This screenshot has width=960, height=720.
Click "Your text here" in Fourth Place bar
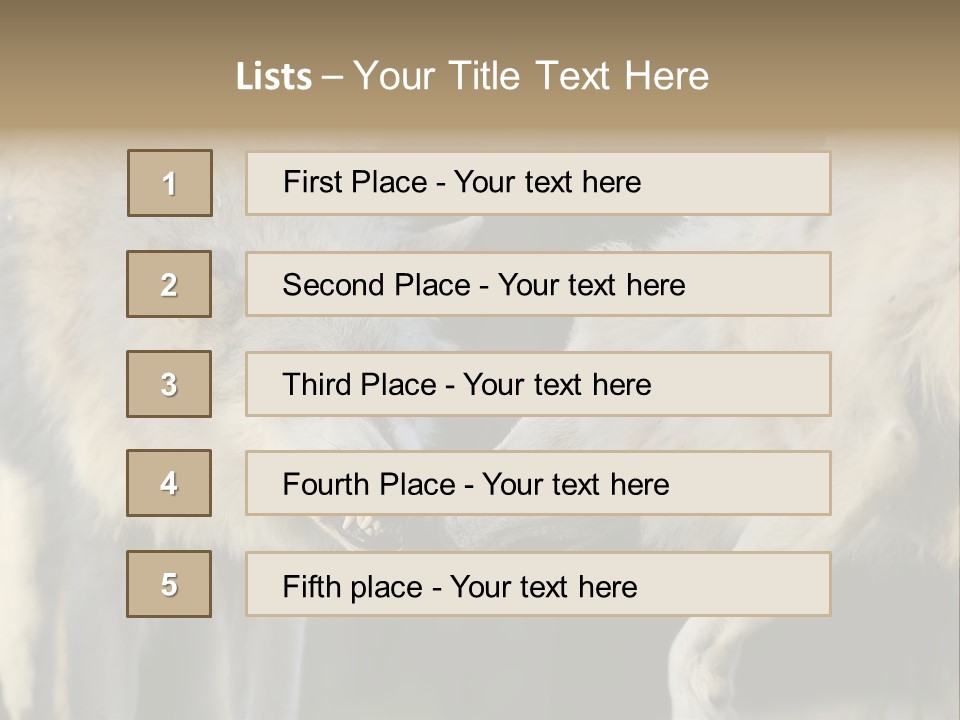tap(575, 485)
